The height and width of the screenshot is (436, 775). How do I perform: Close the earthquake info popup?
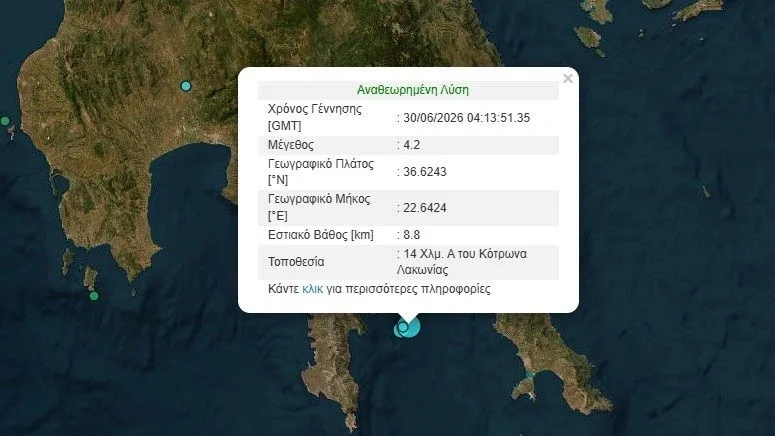pyautogui.click(x=568, y=79)
